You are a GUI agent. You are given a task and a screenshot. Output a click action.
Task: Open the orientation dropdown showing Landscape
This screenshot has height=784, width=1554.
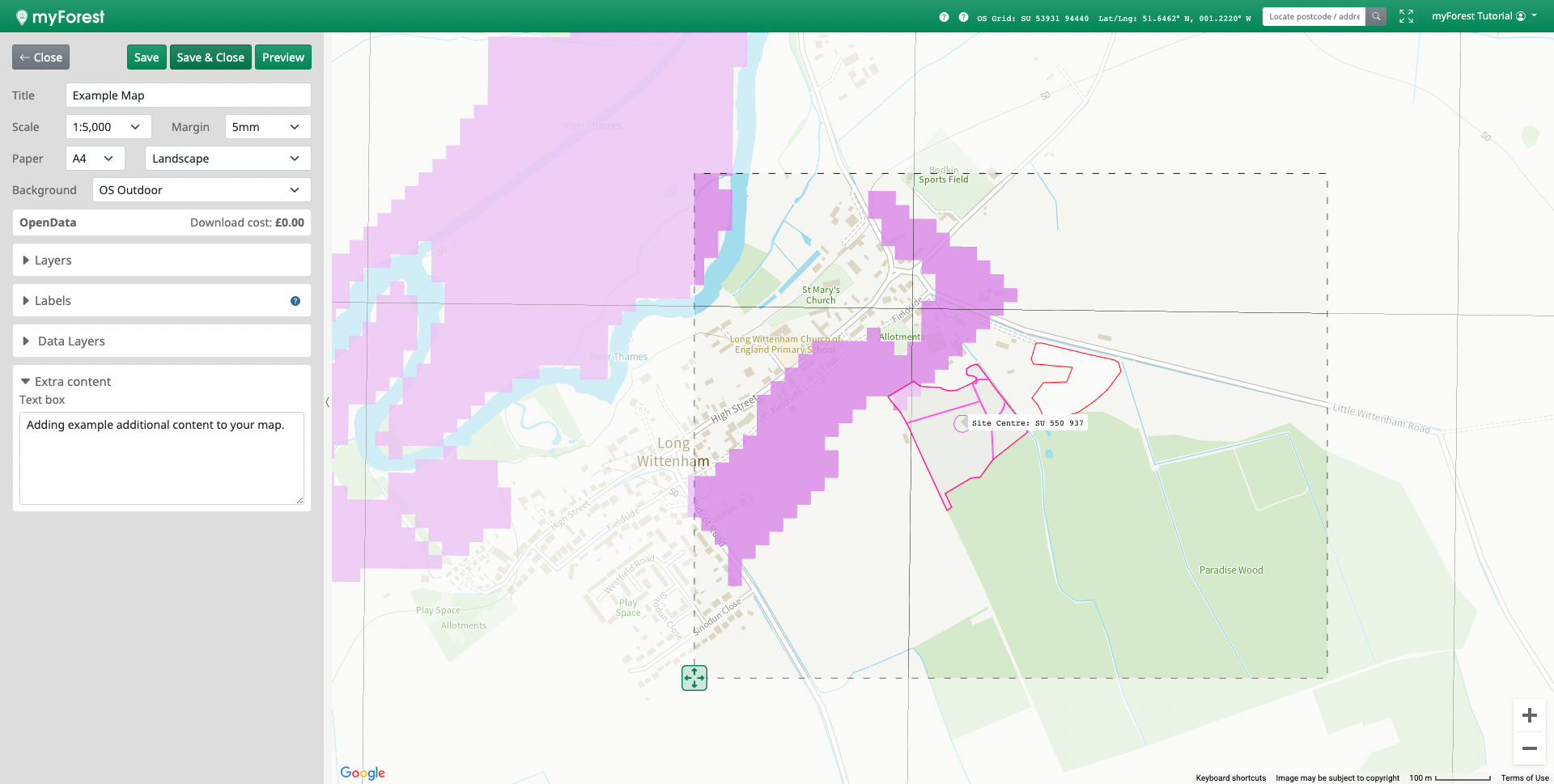(227, 159)
